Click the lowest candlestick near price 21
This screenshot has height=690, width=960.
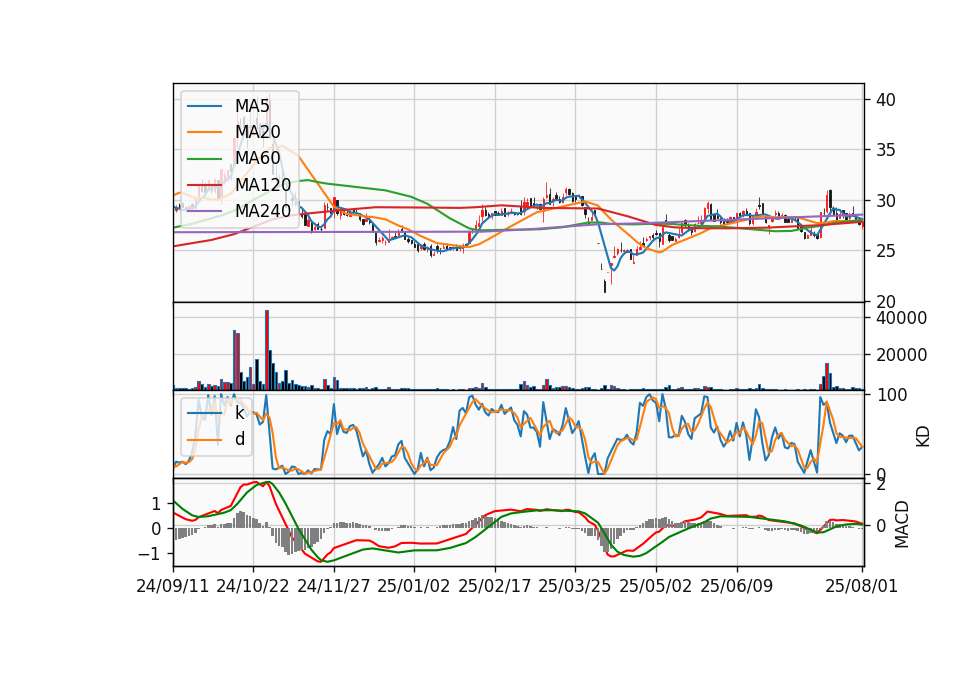pos(605,287)
